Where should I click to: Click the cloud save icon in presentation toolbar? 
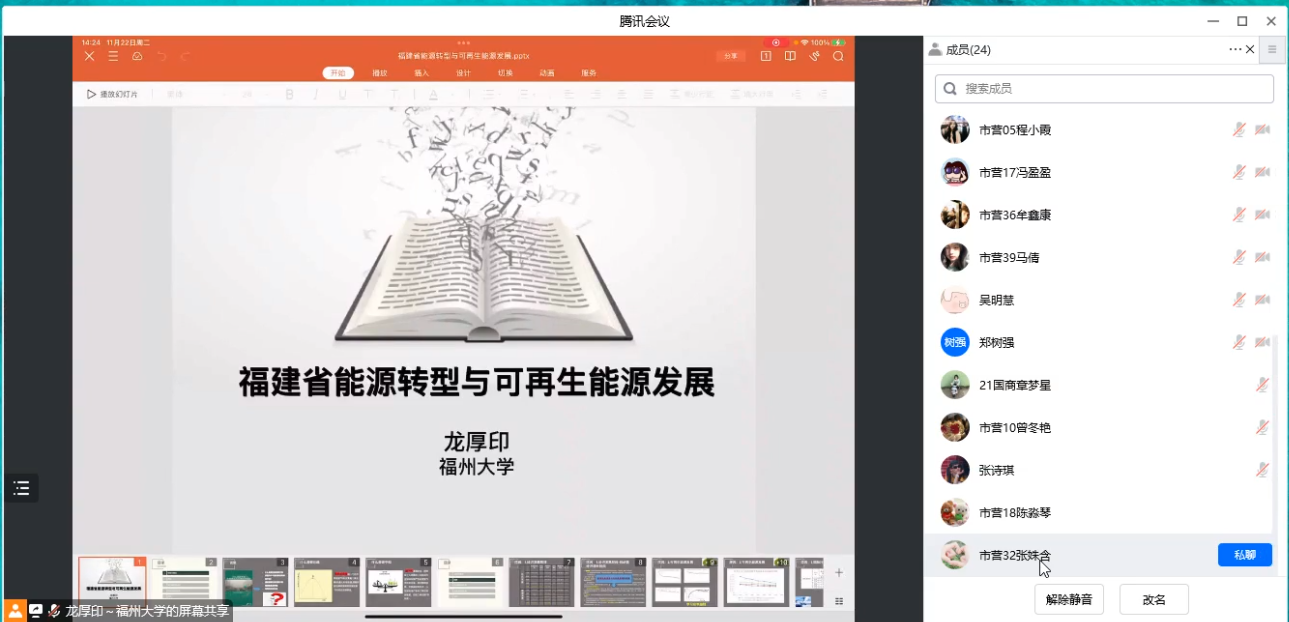coord(137,56)
